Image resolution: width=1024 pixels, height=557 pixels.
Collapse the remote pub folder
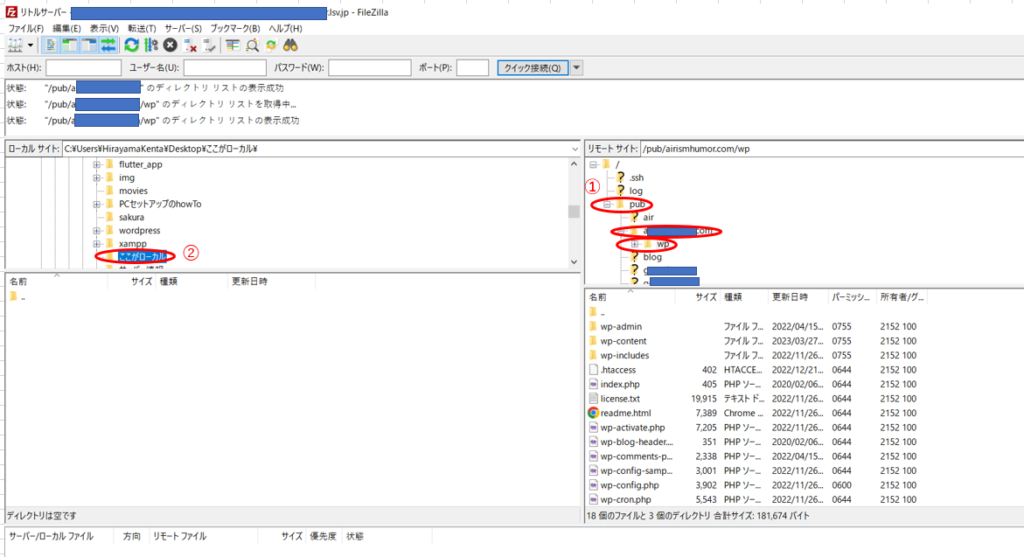pyautogui.click(x=607, y=204)
